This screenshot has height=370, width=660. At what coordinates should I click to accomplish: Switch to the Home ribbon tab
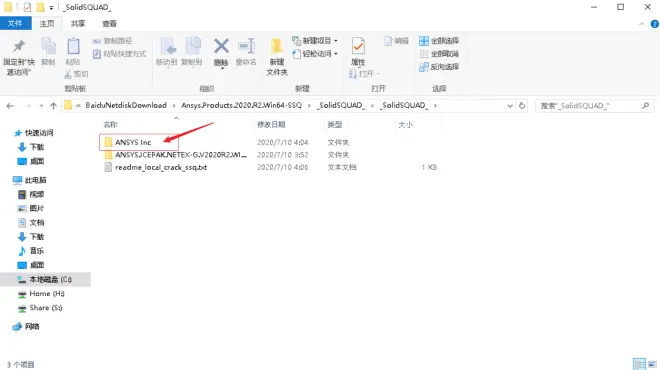[47, 24]
